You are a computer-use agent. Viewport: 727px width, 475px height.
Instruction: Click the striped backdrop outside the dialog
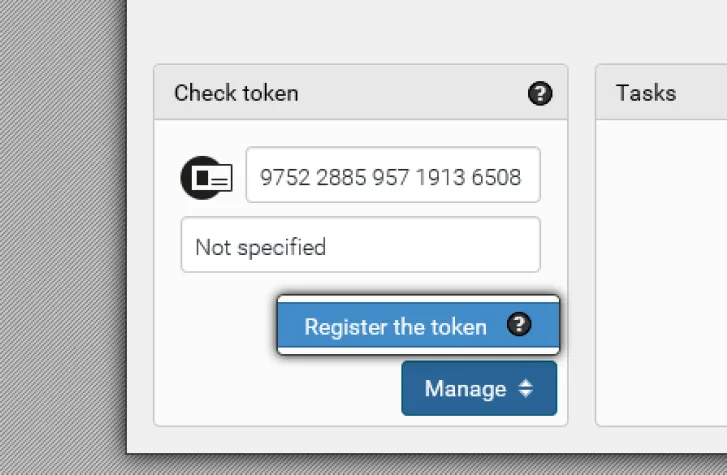click(x=60, y=250)
